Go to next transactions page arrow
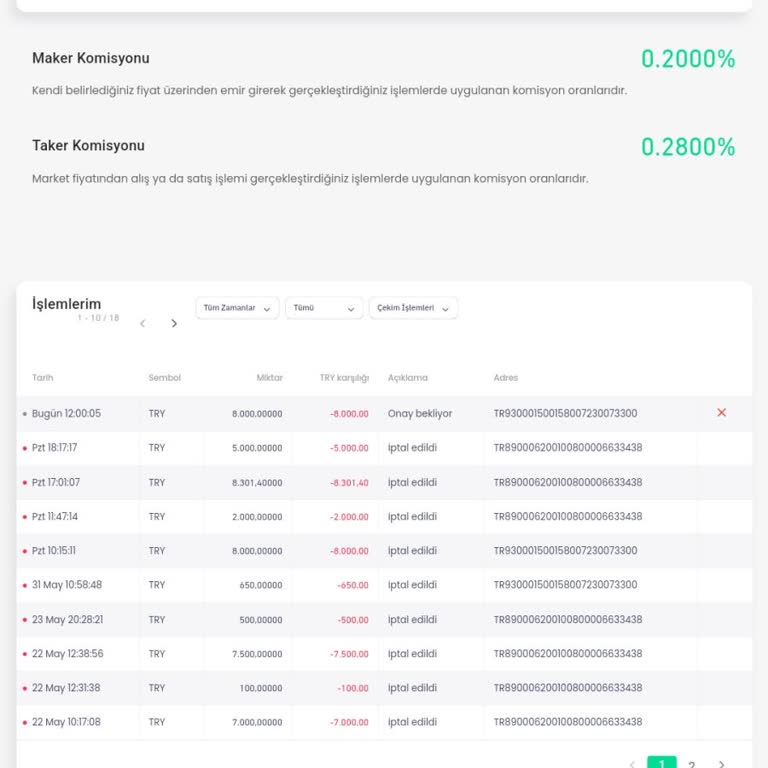The width and height of the screenshot is (768, 768). (x=174, y=323)
